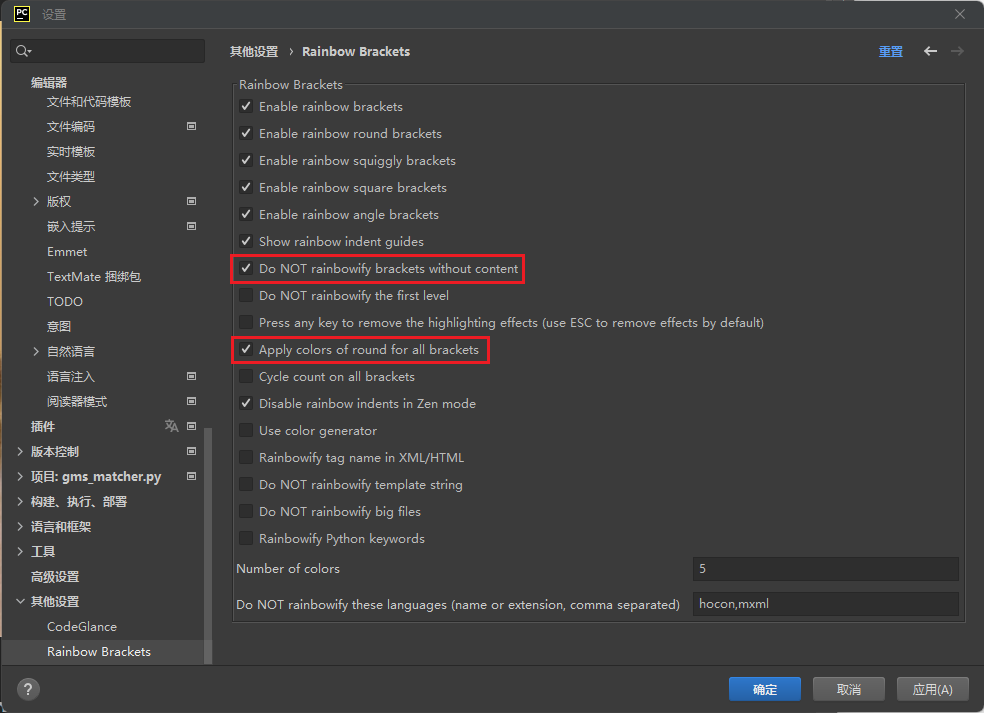Enable Do NOT rainbowify the first level

point(246,295)
